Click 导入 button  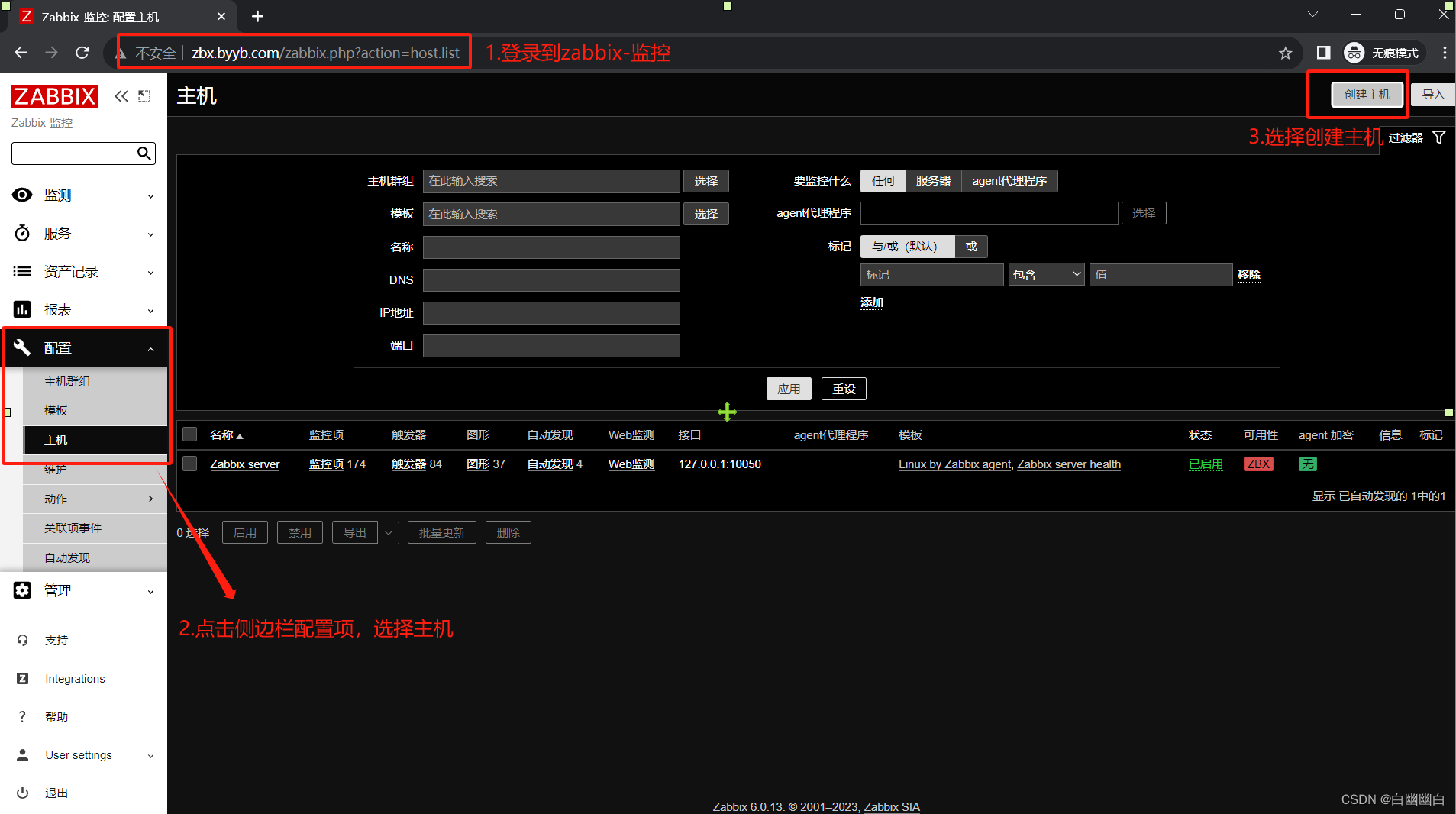tap(1433, 95)
